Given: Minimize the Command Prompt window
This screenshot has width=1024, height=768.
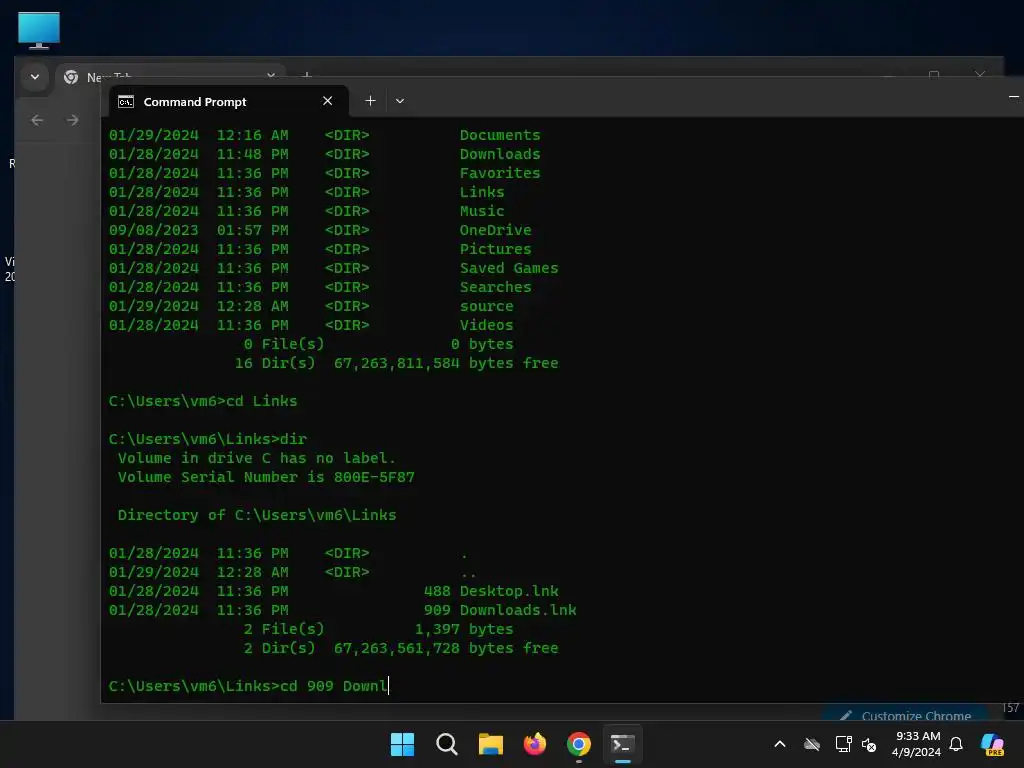Looking at the screenshot, I should (x=1014, y=97).
